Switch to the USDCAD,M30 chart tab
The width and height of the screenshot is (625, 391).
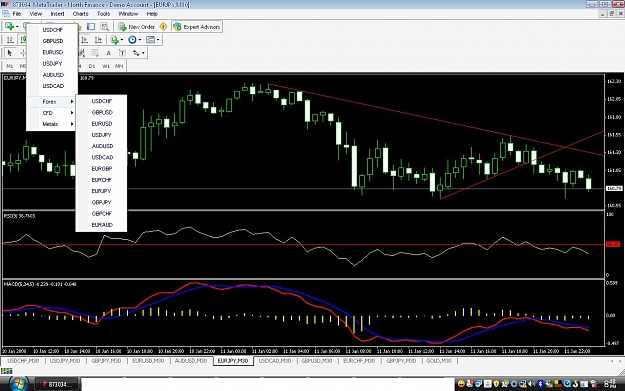tap(275, 361)
